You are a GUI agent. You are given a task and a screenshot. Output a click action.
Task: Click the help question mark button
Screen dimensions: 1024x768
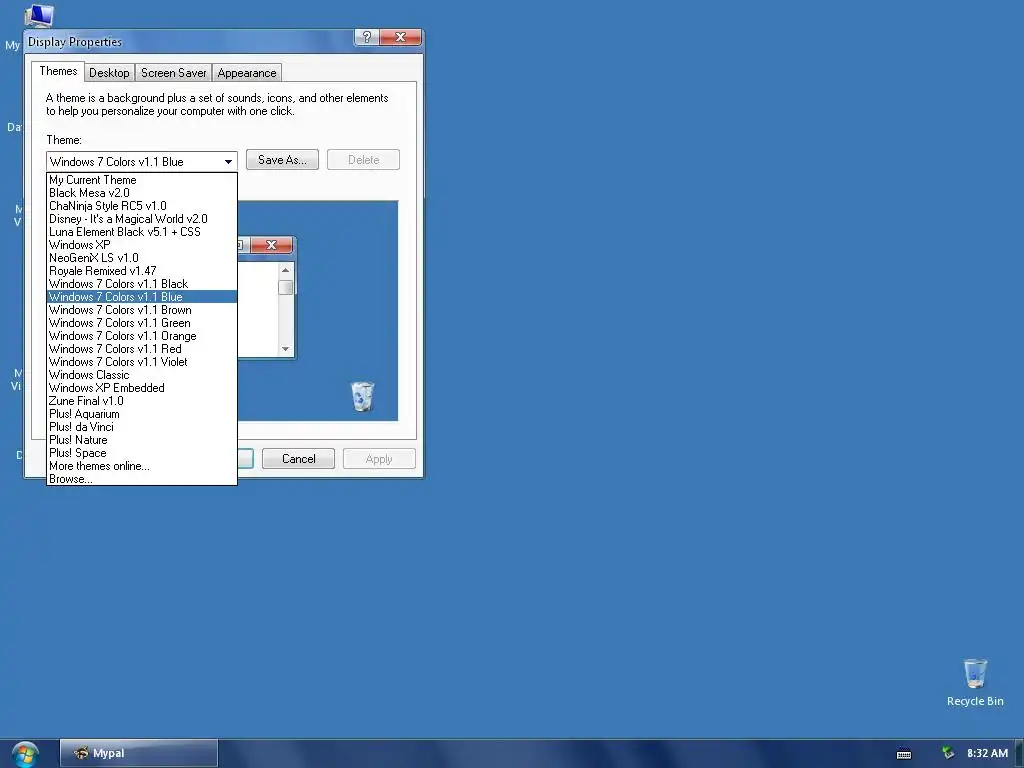pyautogui.click(x=366, y=37)
